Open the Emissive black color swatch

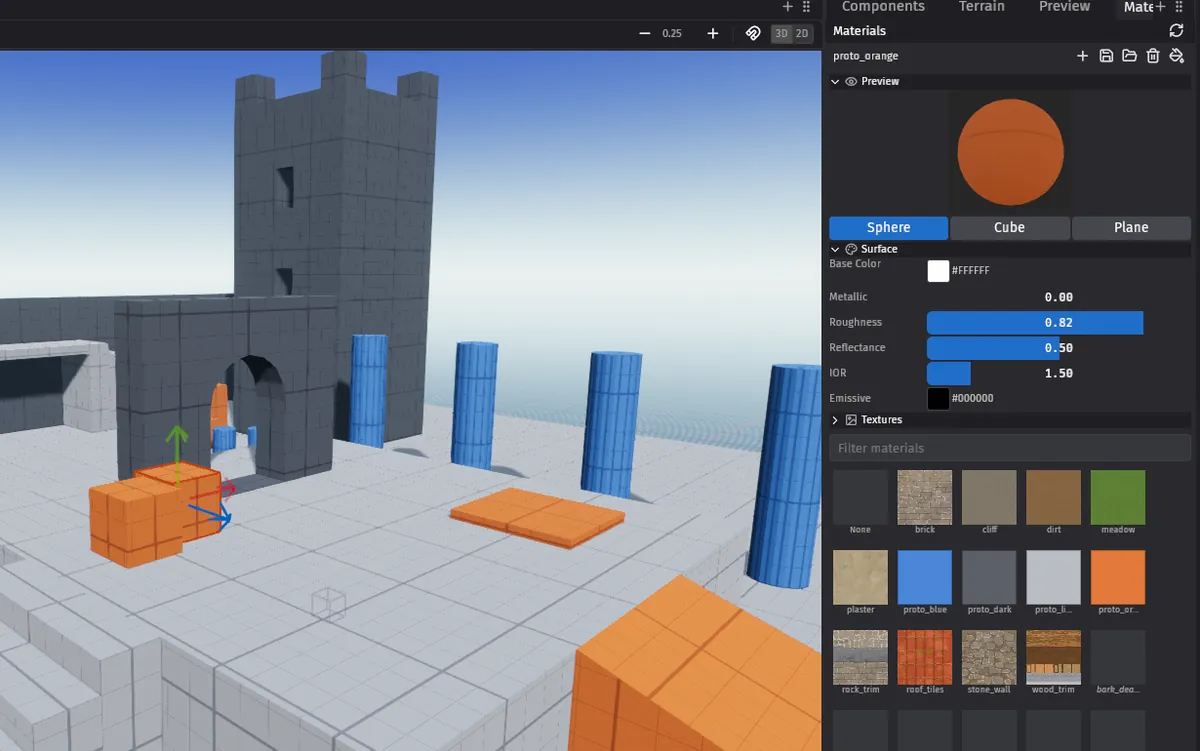(938, 398)
